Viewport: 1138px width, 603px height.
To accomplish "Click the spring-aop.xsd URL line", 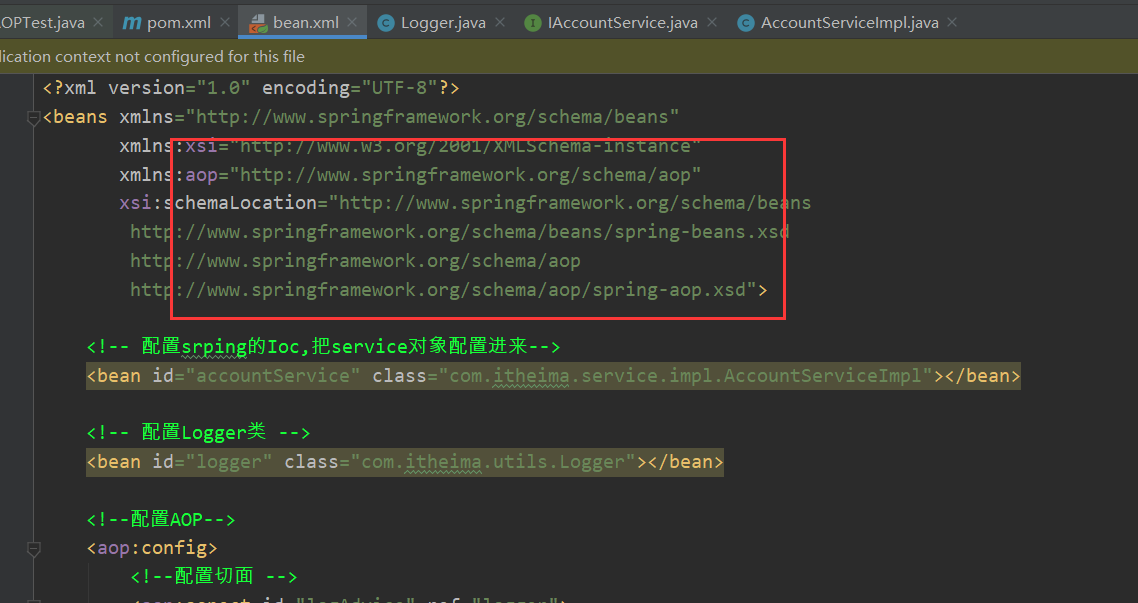I will coord(449,290).
